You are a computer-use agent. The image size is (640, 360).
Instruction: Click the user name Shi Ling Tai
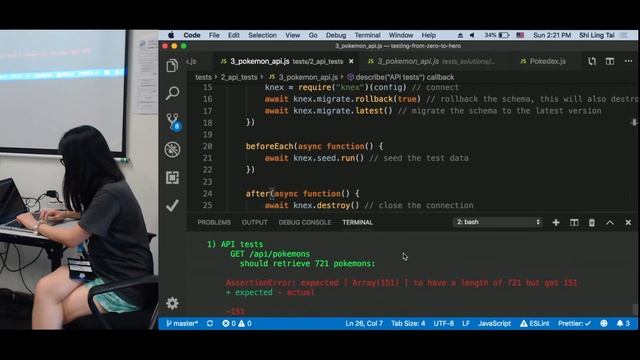(597, 35)
